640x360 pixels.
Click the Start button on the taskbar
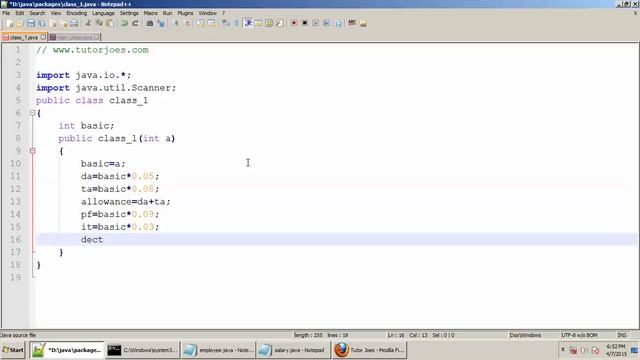point(13,350)
